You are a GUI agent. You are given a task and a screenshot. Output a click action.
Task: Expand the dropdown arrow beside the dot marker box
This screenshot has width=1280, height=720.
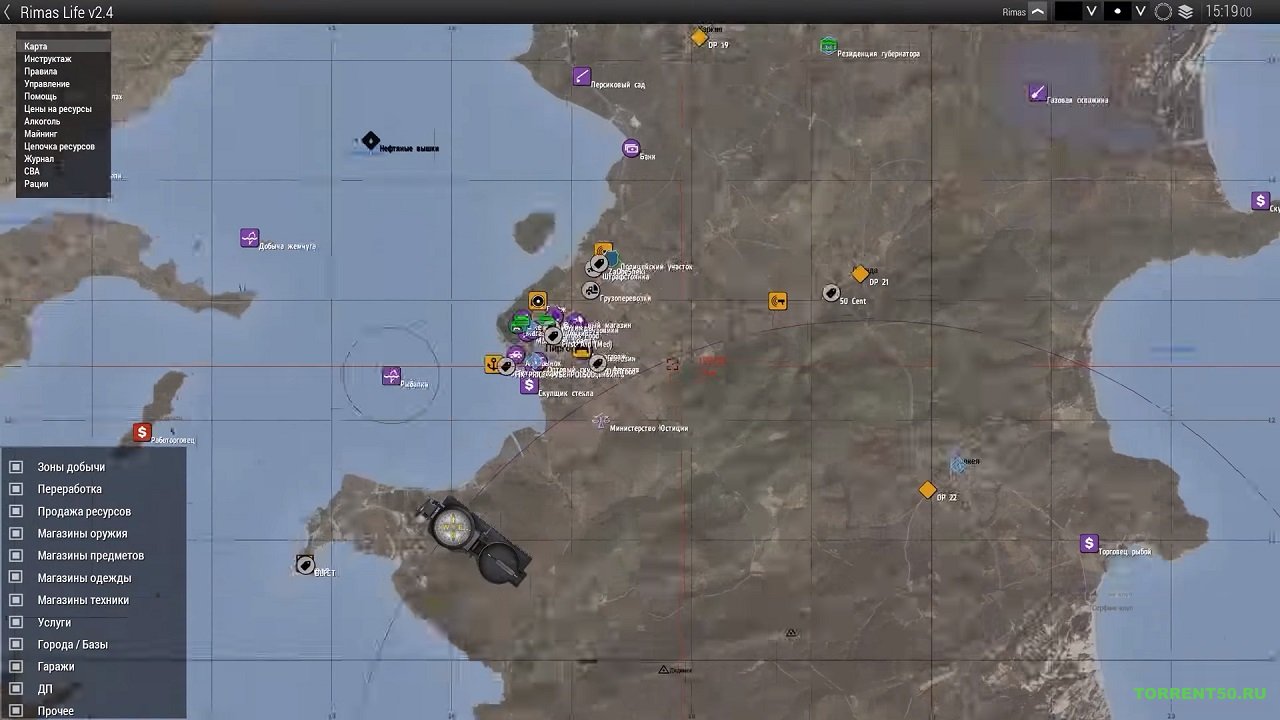coord(1140,12)
